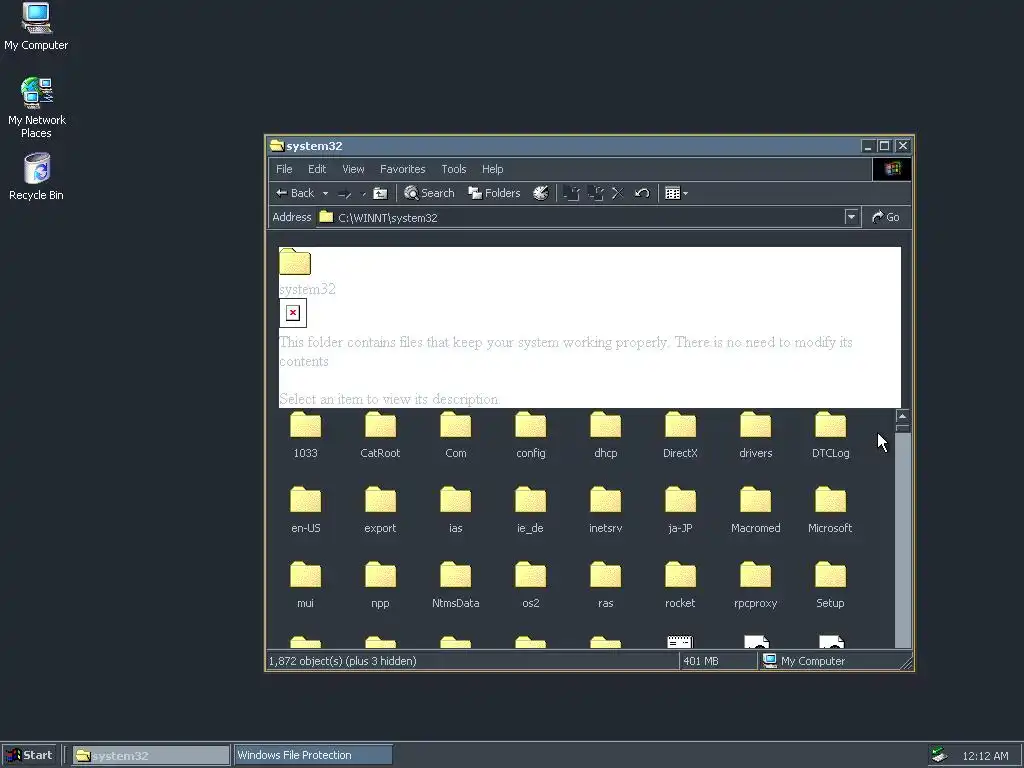Screen dimensions: 1024x768
Task: Click the system tray network icon
Action: 940,756
